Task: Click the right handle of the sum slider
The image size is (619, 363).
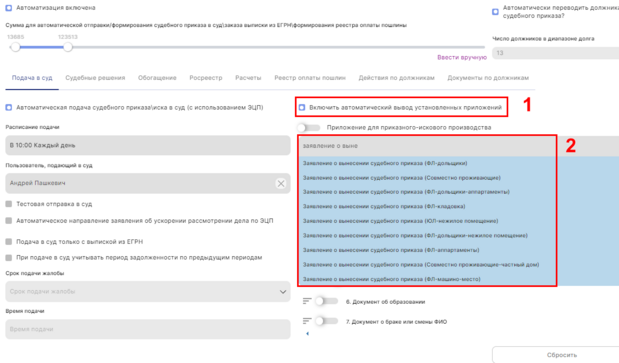Action: 68,47
